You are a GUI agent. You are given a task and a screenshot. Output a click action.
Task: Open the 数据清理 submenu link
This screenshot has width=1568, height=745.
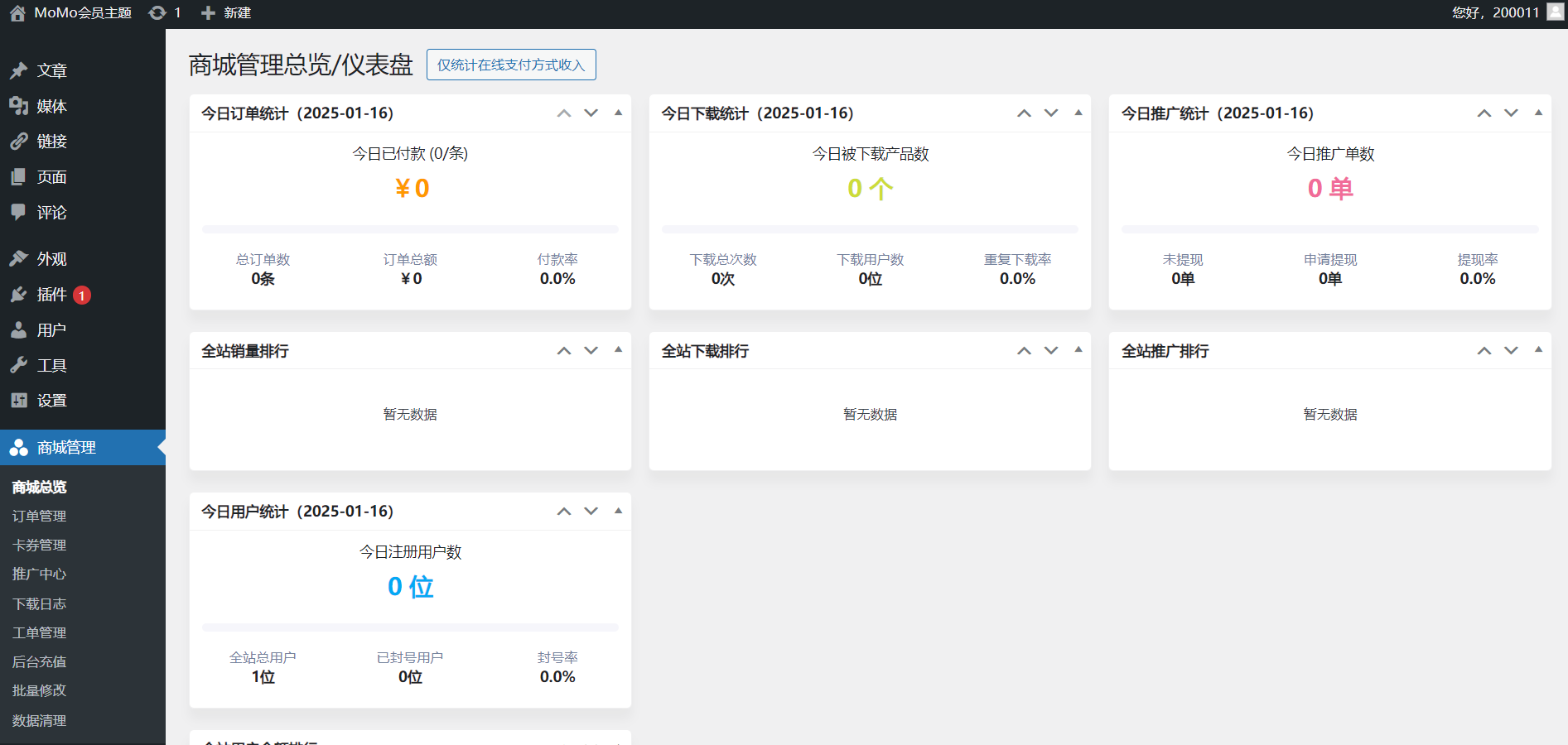coord(39,720)
